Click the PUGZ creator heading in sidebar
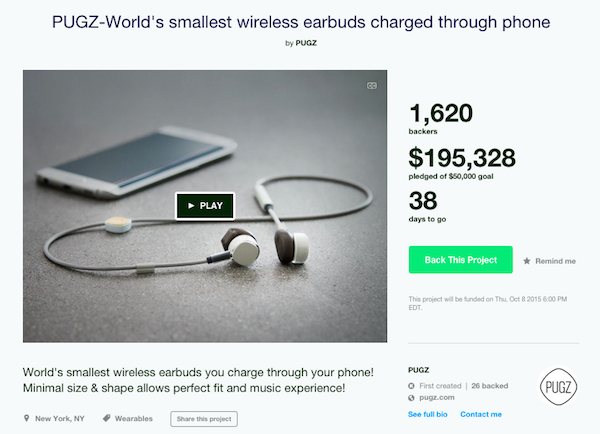Screen dimensions: 600x434 418,370
